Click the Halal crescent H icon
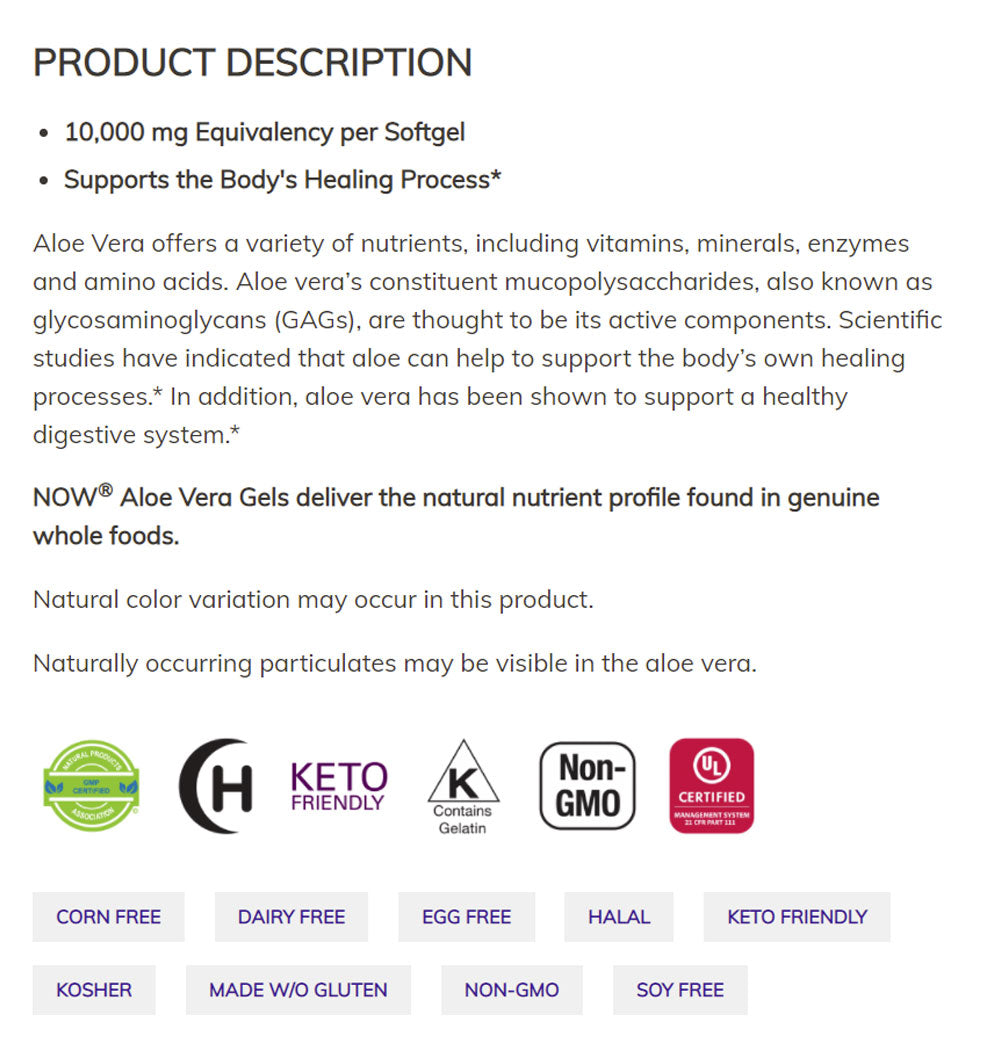This screenshot has width=1000, height=1060. (215, 786)
